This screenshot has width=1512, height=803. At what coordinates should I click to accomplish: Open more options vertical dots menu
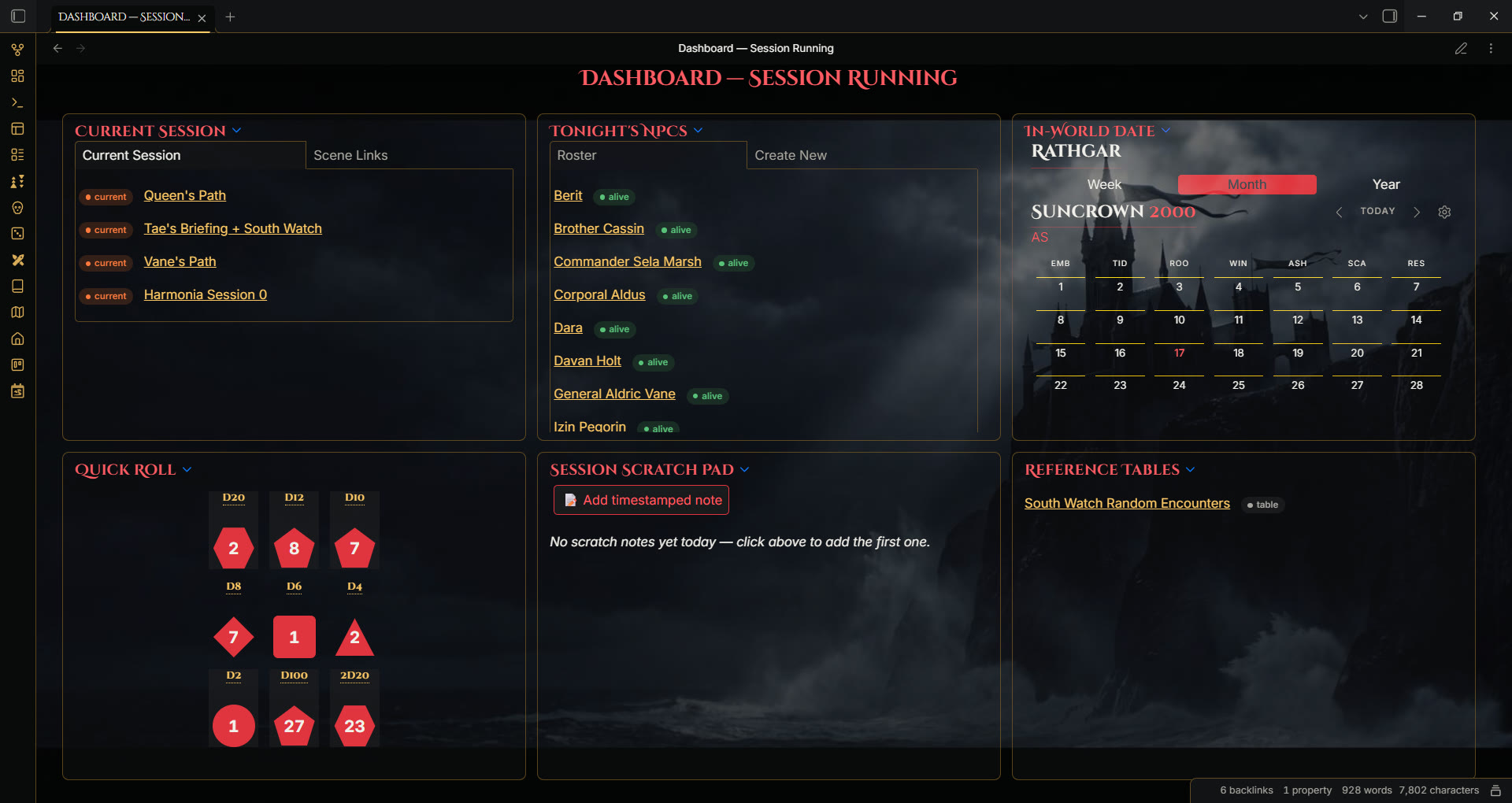click(1491, 48)
